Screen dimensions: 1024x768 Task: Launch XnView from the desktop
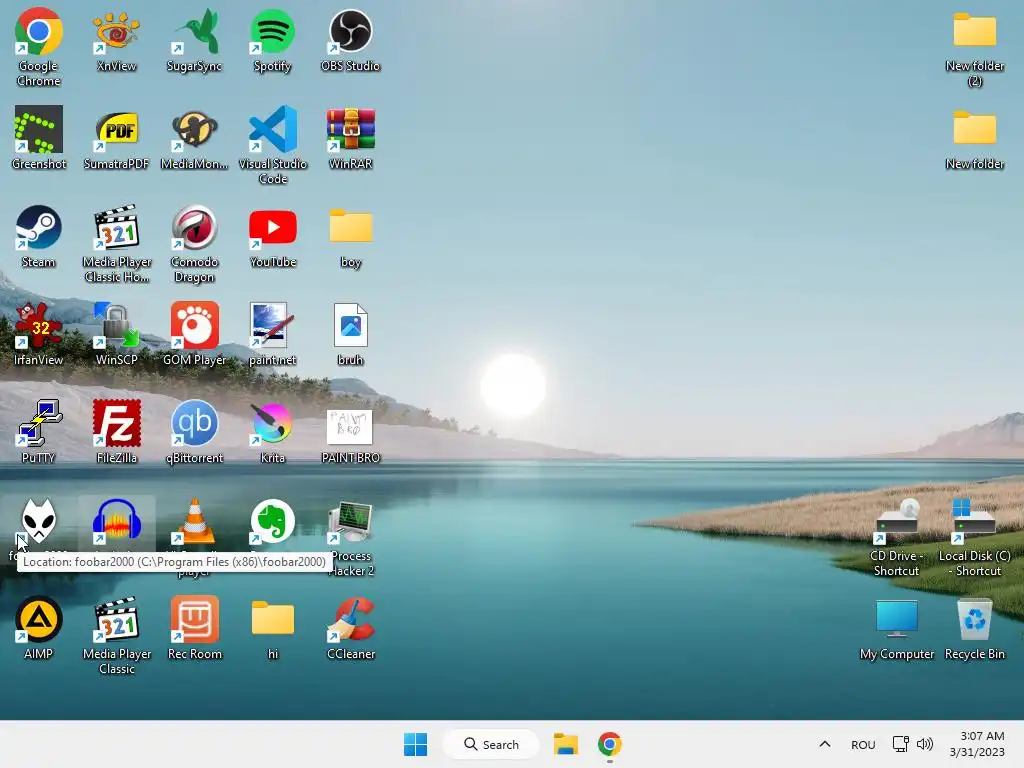coord(116,32)
